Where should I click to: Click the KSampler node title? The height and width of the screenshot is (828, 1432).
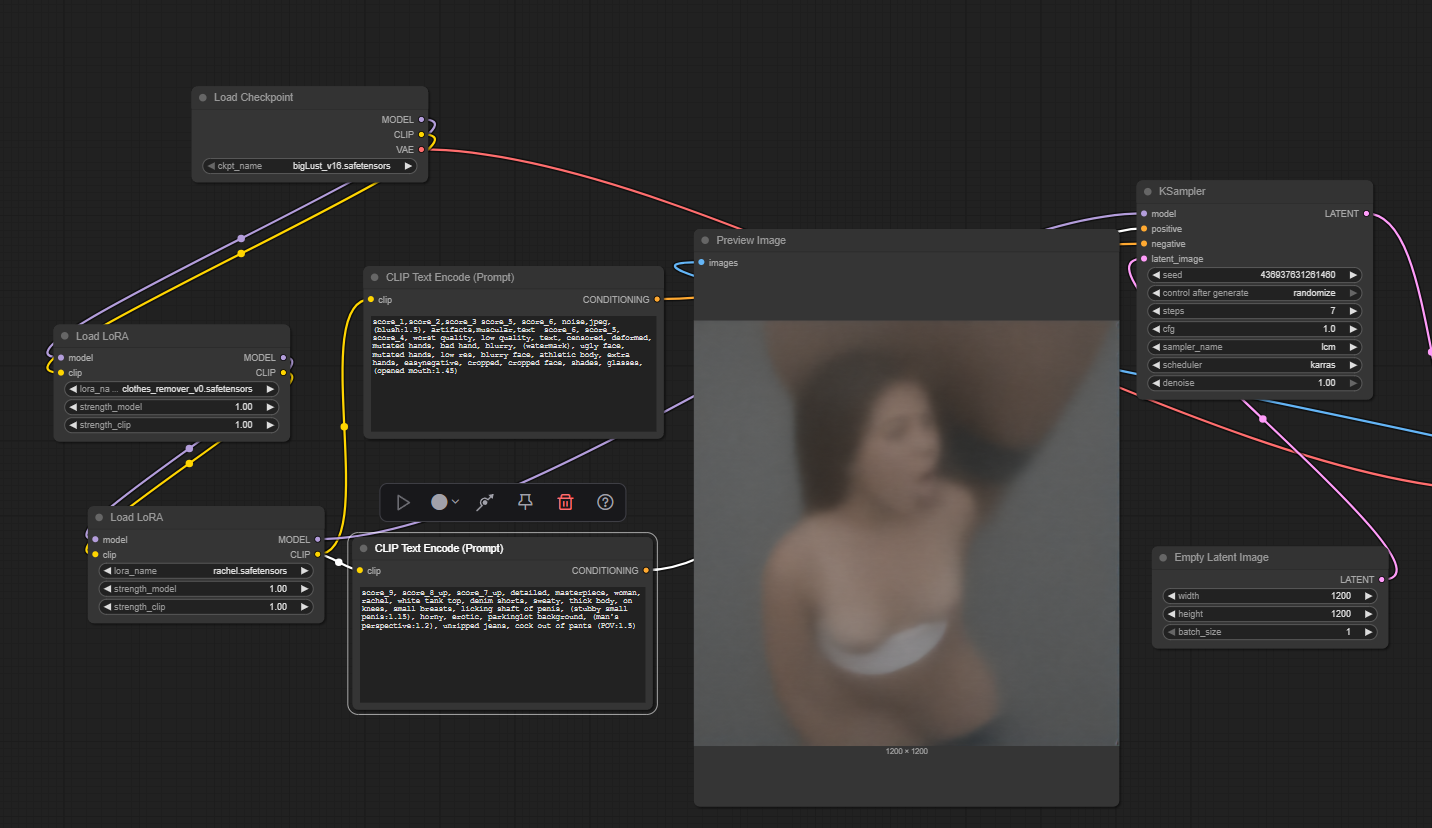(x=1182, y=192)
